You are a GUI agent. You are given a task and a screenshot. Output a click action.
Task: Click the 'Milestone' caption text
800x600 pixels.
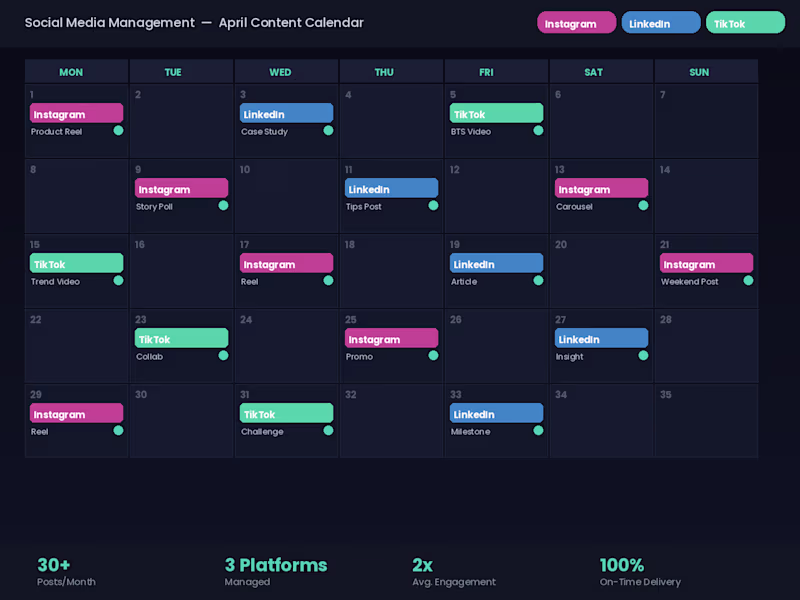(470, 432)
